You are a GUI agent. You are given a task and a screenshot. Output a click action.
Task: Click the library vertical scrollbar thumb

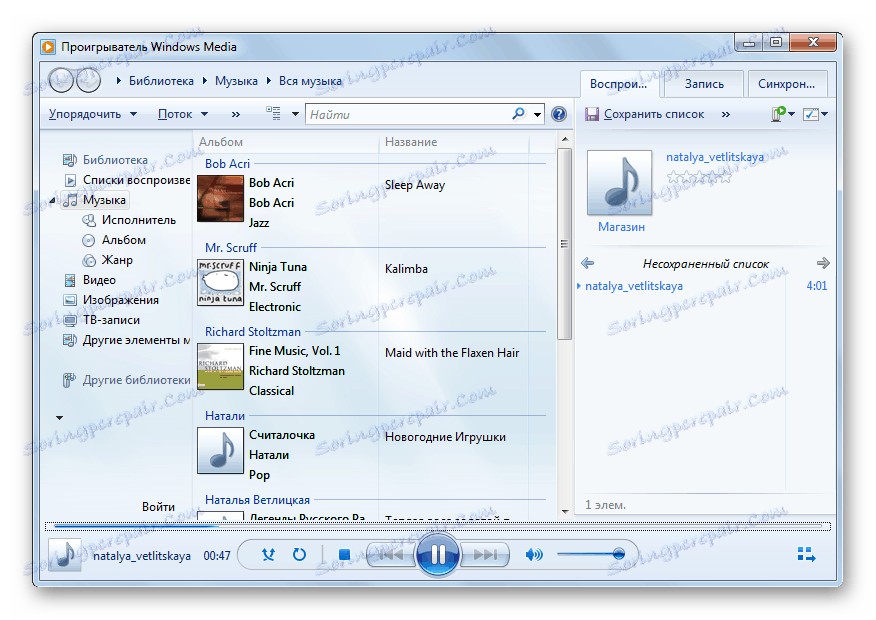(564, 244)
